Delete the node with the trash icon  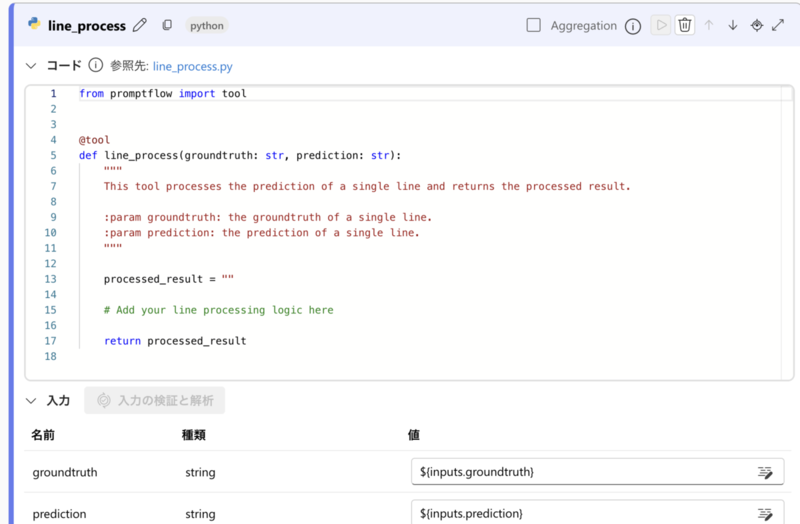pyautogui.click(x=685, y=25)
